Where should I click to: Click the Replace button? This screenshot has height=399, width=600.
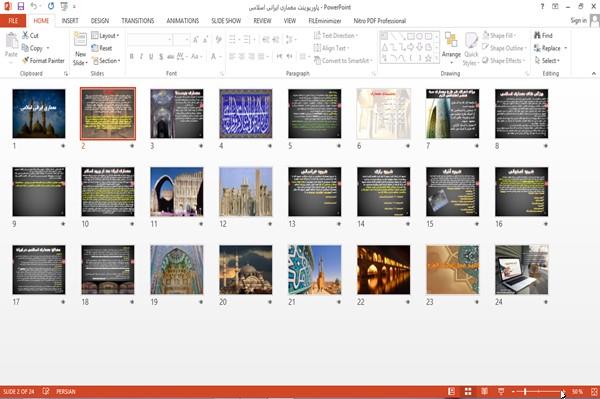pos(550,48)
